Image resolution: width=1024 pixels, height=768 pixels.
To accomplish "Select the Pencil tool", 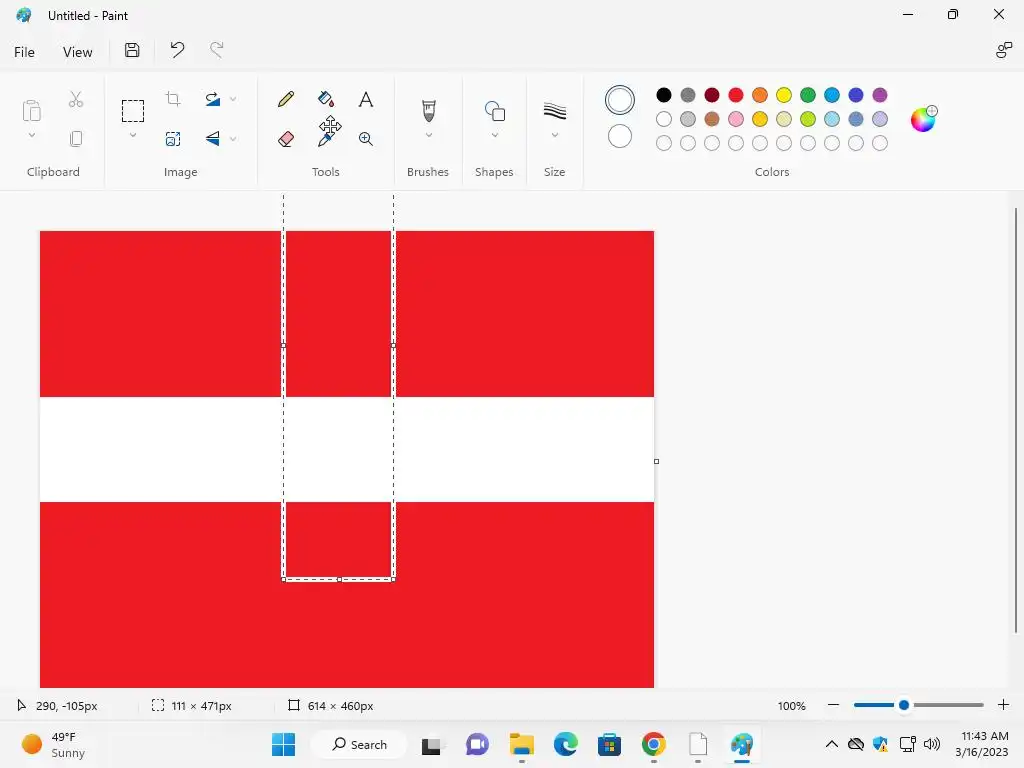I will pyautogui.click(x=285, y=99).
